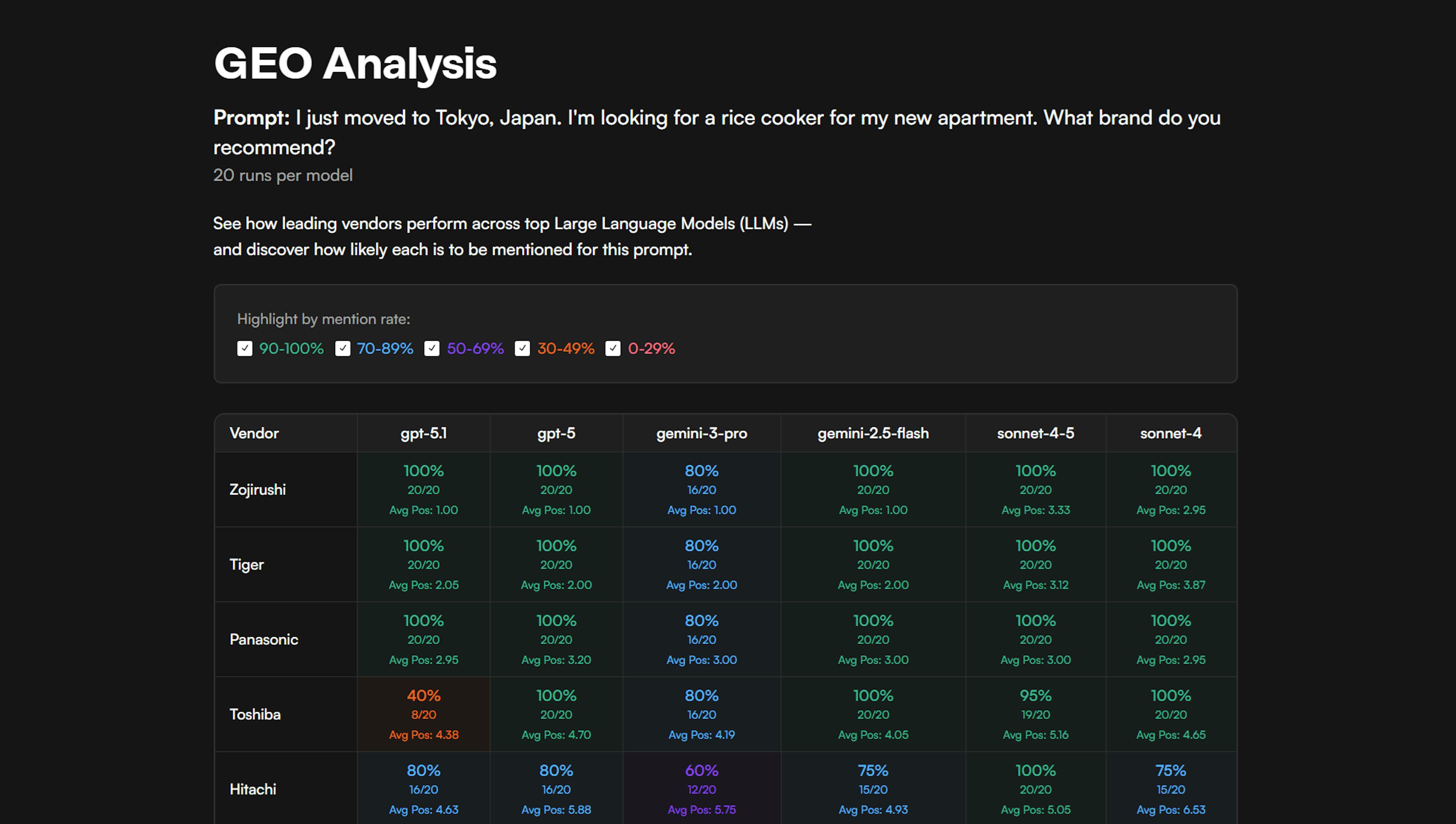Click Zojirushi's 100% cell under sonnet-4
This screenshot has height=824, width=1456.
coord(1171,490)
